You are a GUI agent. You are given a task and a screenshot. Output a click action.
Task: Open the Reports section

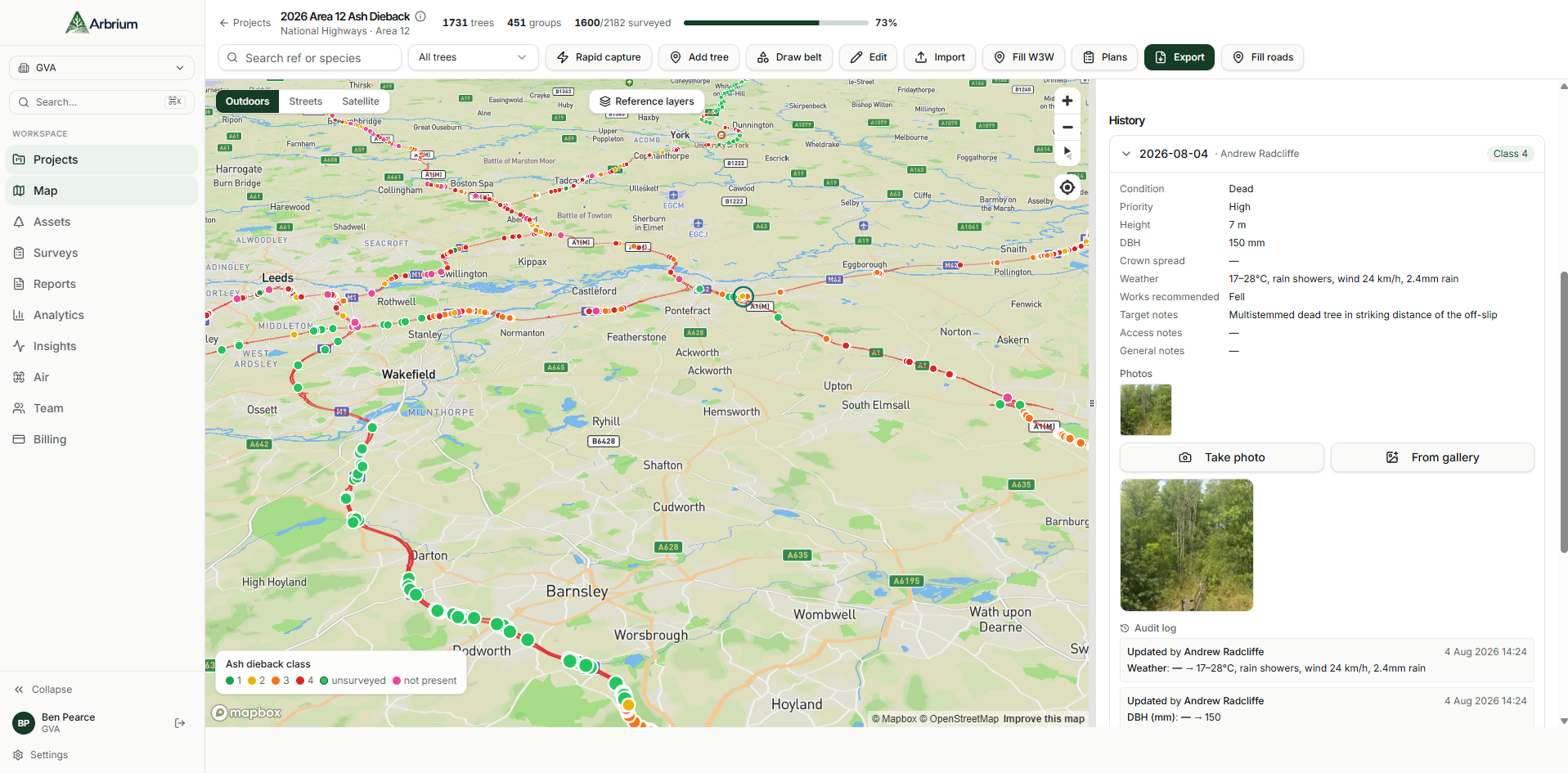(101, 284)
